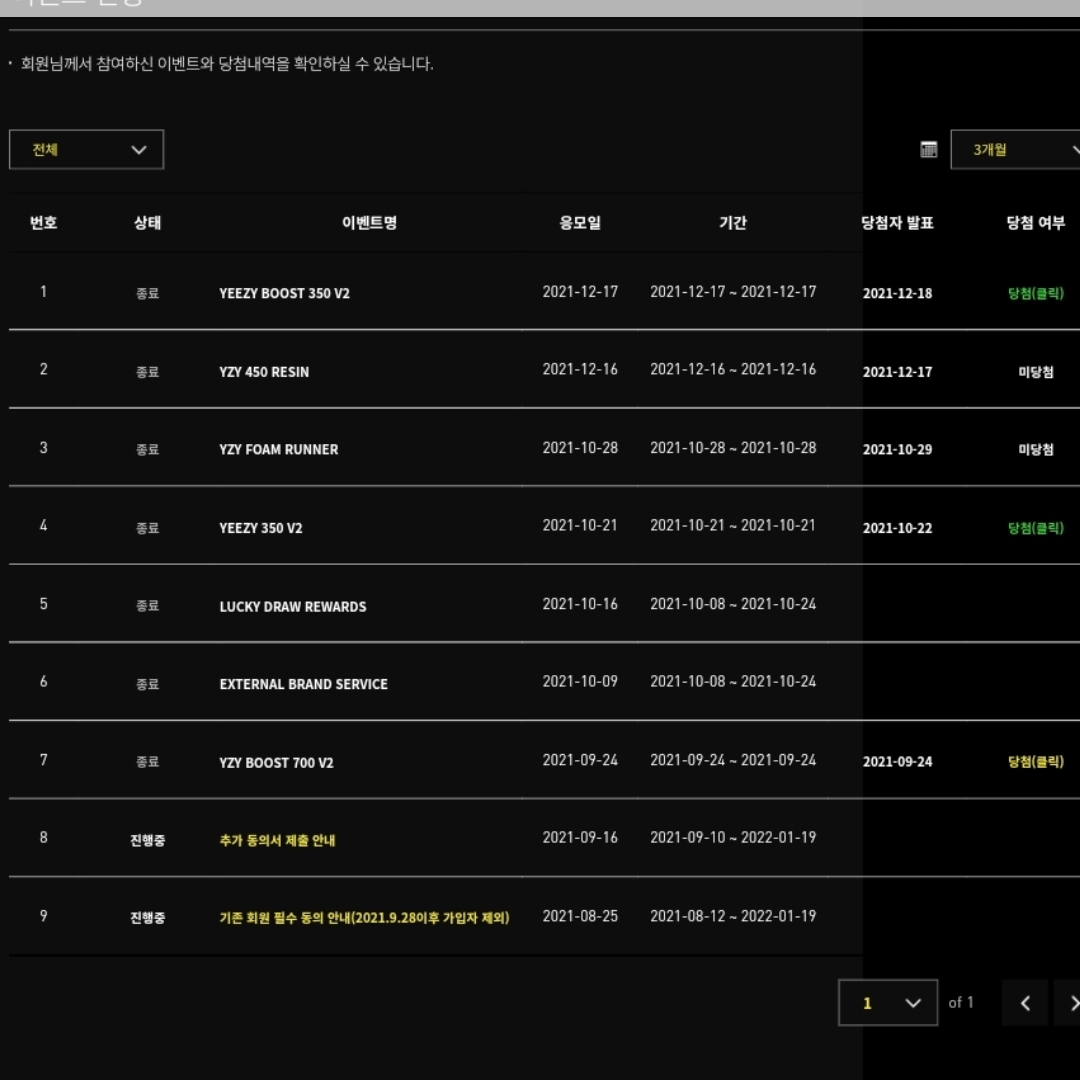Select announcement date 2021-10-29
The height and width of the screenshot is (1080, 1080).
click(x=897, y=450)
